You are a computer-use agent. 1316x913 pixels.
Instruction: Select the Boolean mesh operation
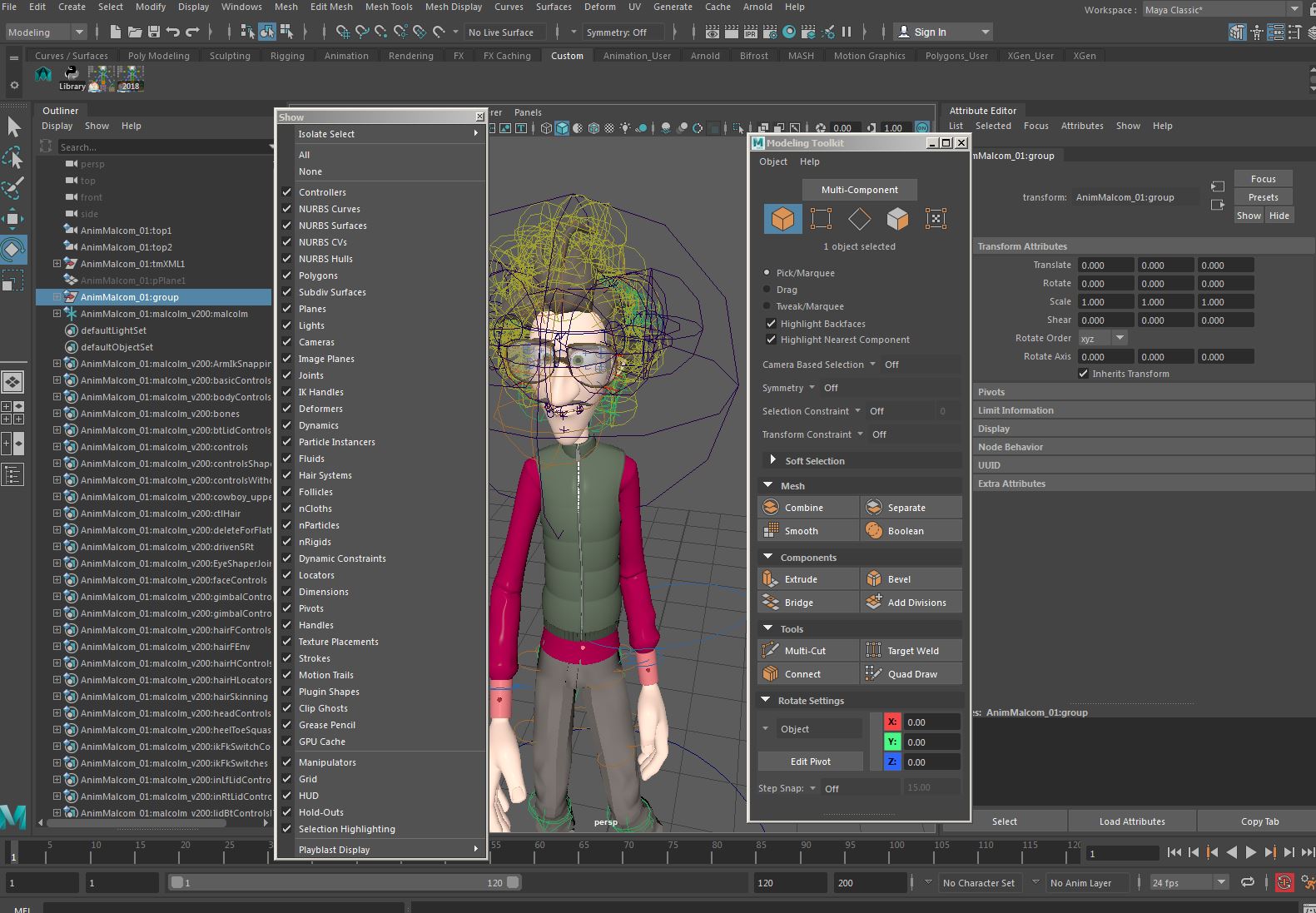pos(904,531)
